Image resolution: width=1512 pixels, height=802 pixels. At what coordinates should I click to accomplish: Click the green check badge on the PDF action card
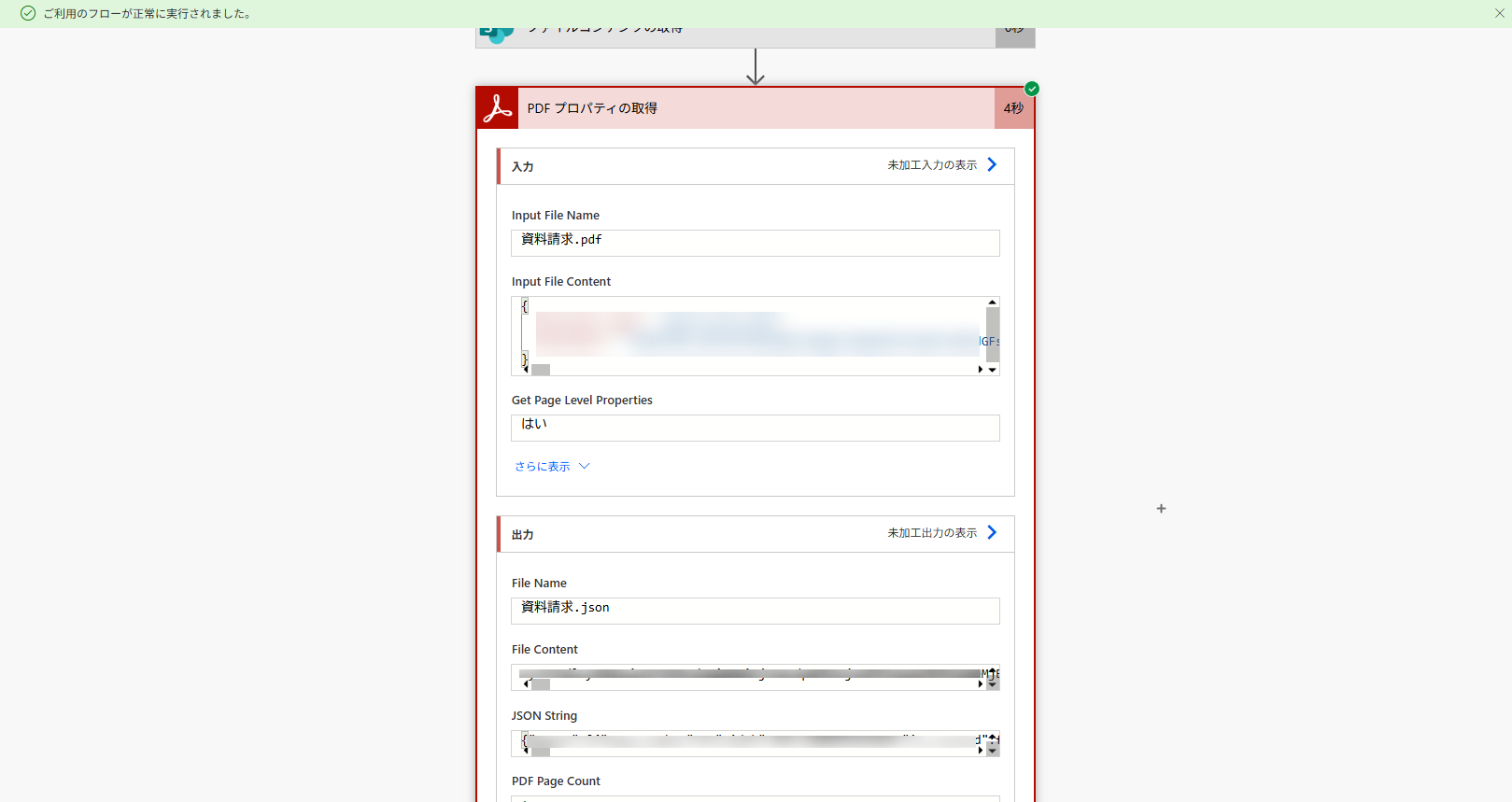click(1031, 89)
